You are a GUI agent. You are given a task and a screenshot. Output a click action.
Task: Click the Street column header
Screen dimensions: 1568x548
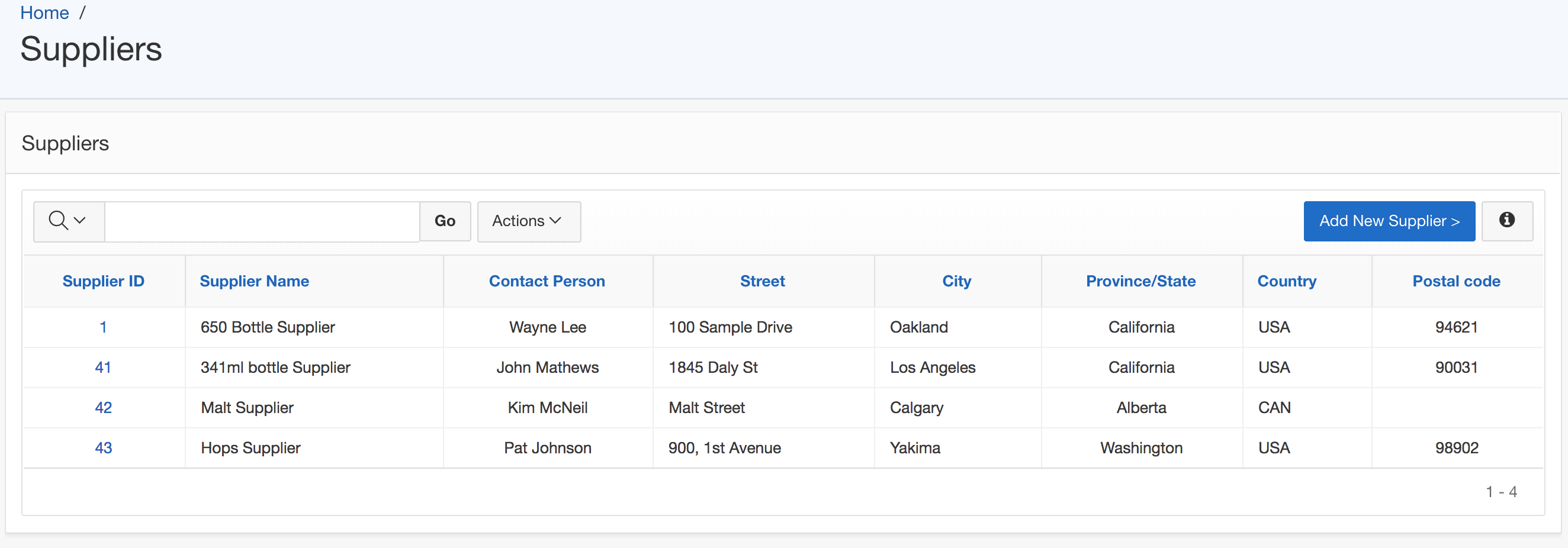(x=762, y=281)
